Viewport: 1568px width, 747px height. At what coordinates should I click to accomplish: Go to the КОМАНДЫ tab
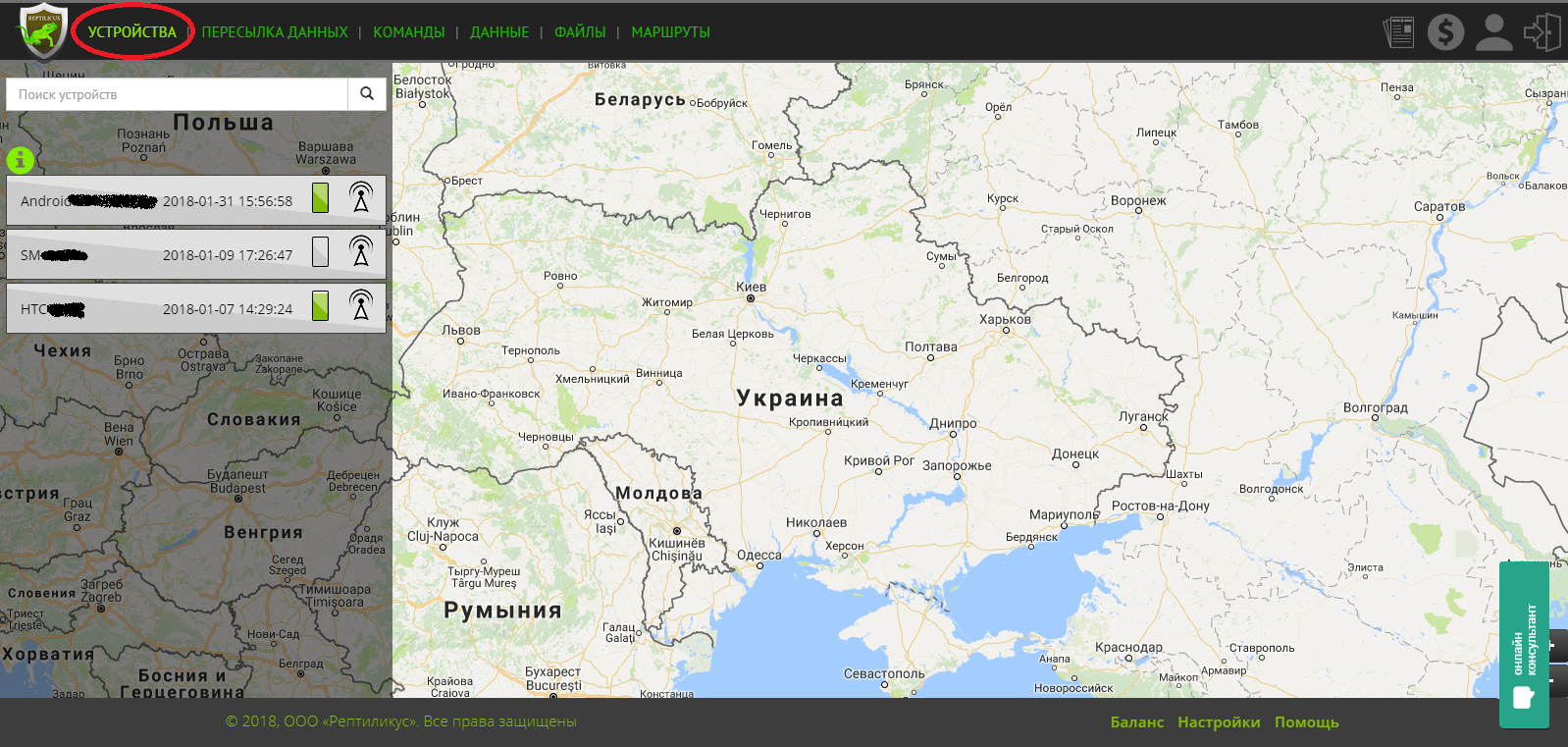[x=408, y=32]
